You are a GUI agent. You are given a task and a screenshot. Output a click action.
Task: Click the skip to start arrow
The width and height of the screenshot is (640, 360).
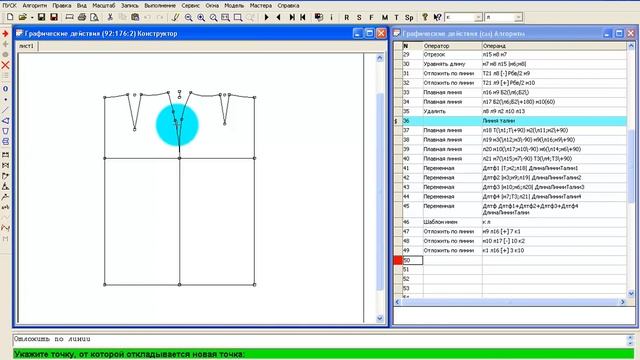303,17
